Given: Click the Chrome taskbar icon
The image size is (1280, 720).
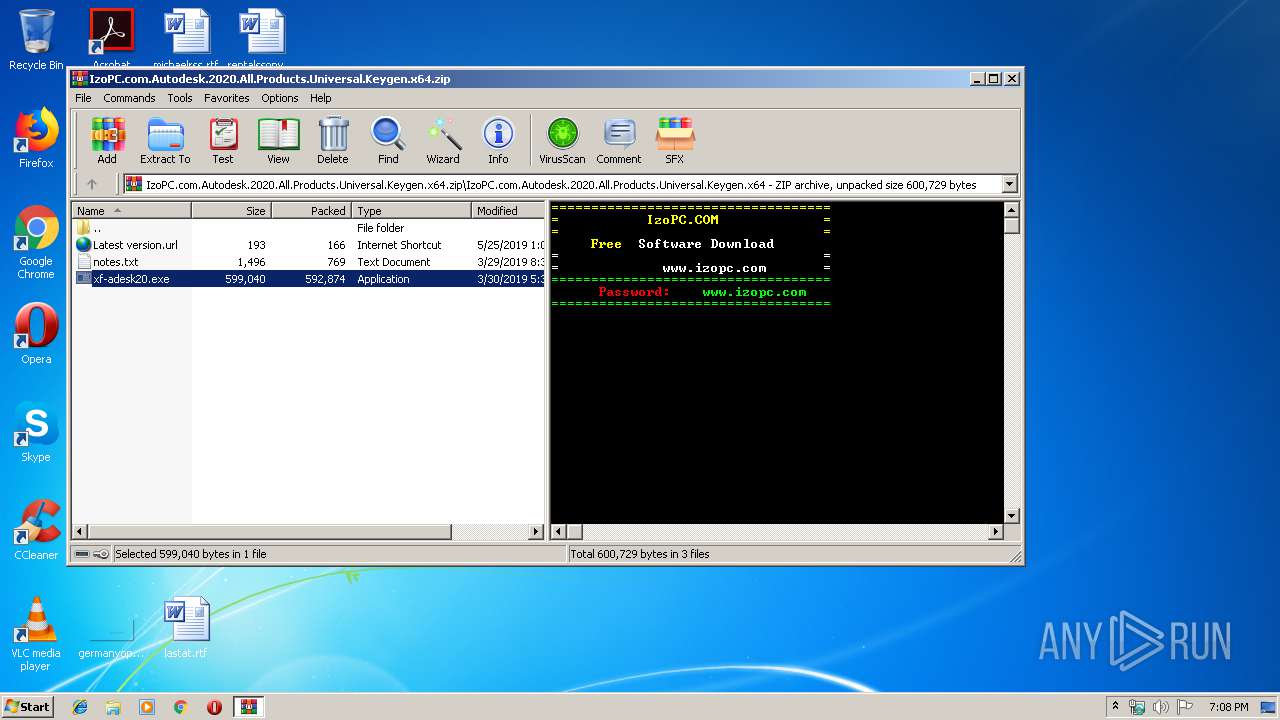Looking at the screenshot, I should [180, 707].
